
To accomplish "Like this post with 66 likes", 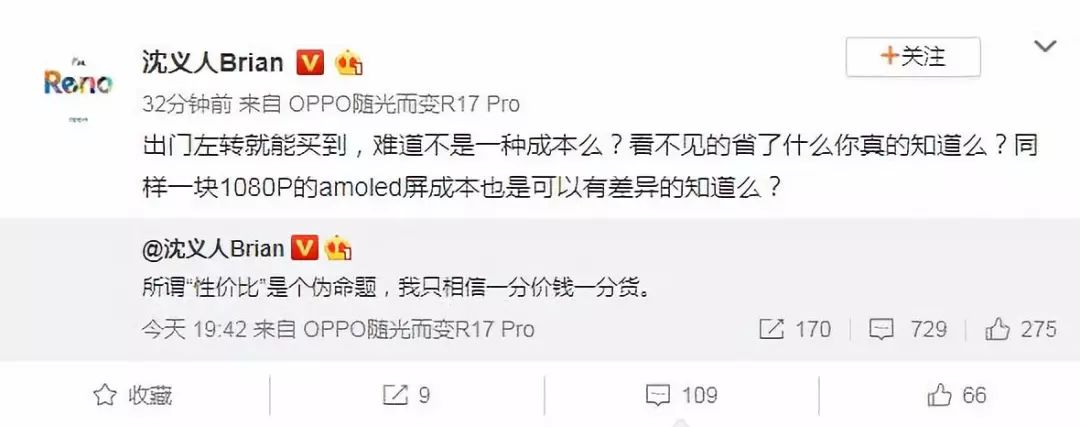I will pos(957,395).
